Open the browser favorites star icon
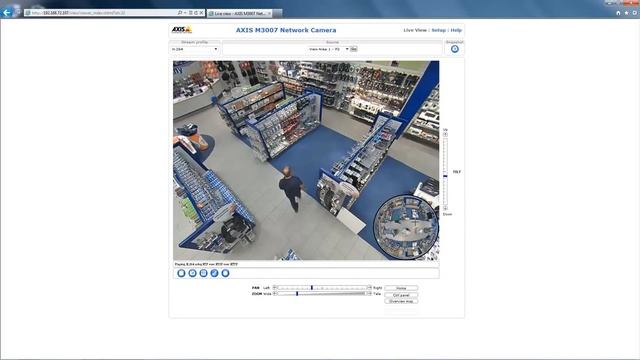 click(x=627, y=13)
